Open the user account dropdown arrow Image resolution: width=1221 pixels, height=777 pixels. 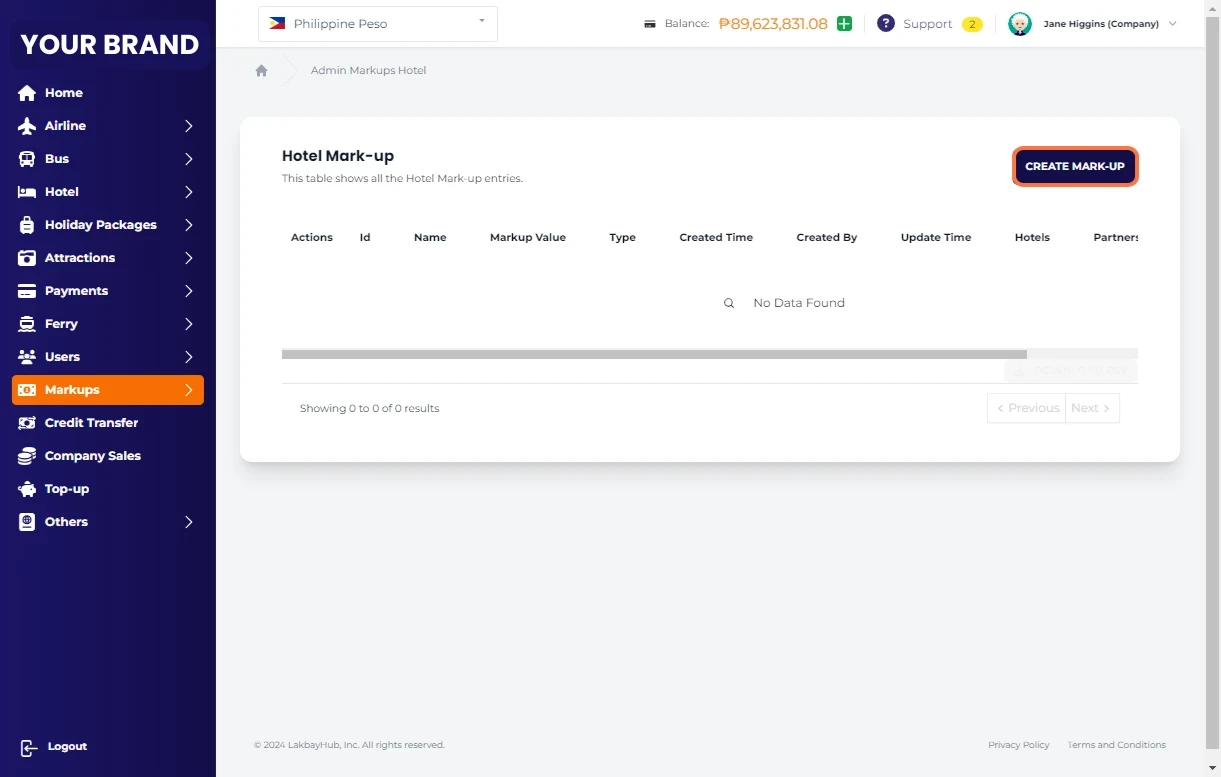click(1172, 24)
